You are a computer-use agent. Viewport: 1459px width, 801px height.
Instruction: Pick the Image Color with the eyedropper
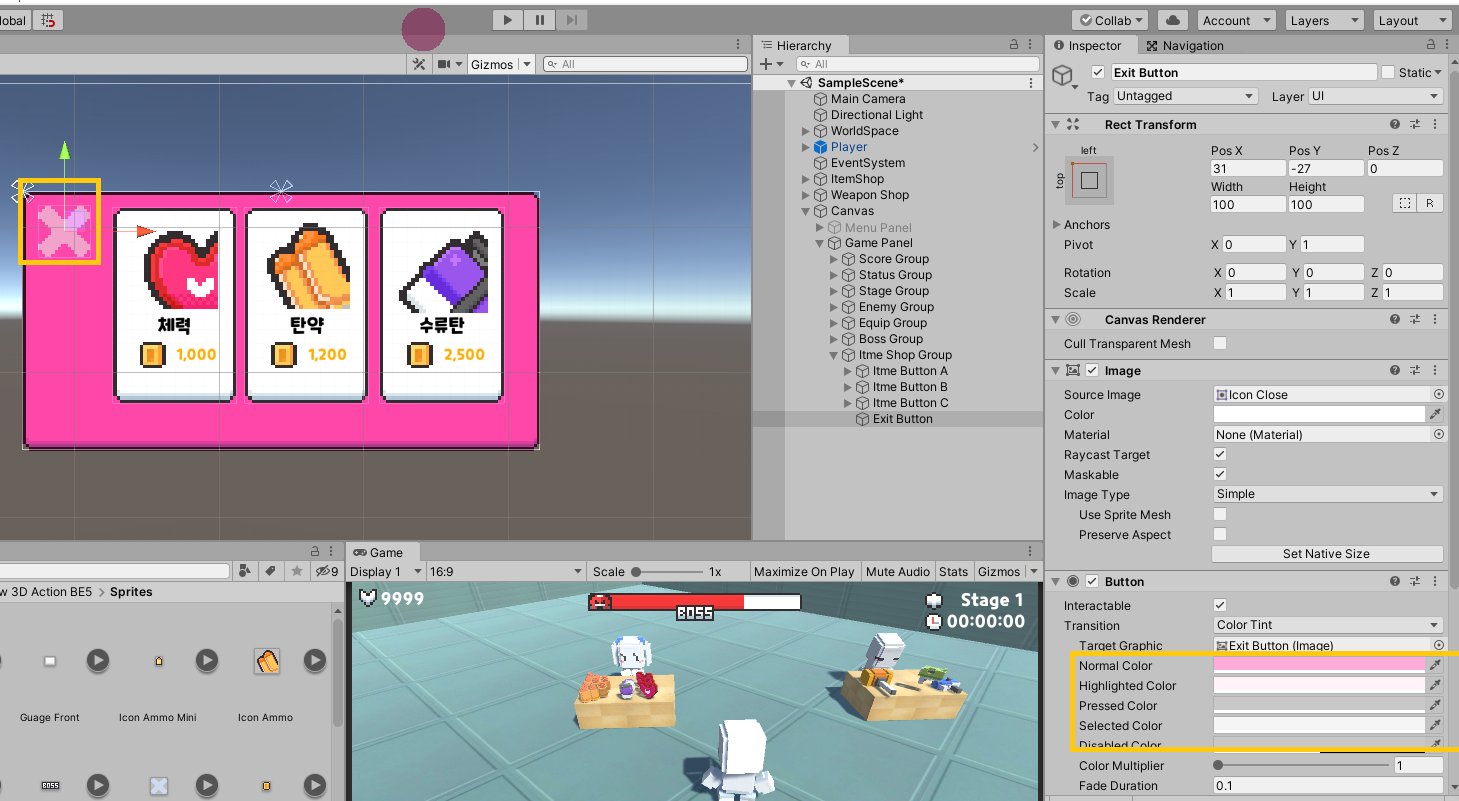pyautogui.click(x=1435, y=414)
